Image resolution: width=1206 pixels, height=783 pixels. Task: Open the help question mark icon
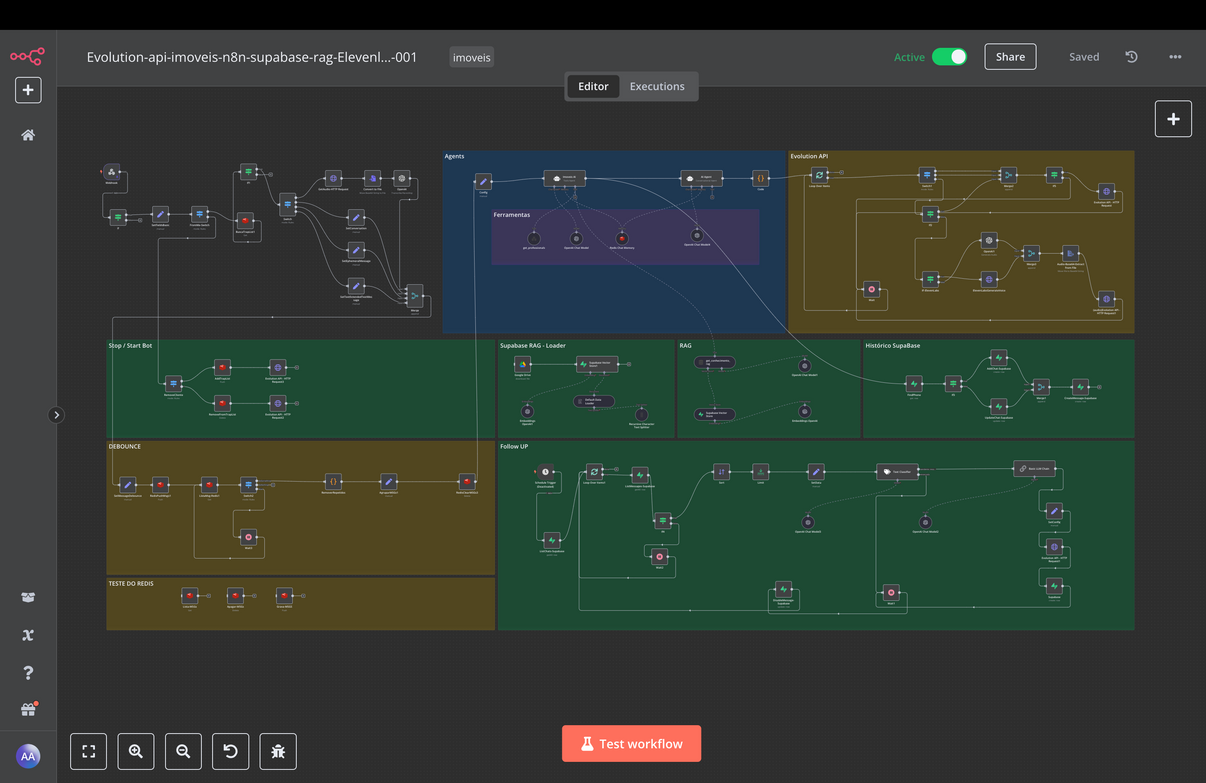(28, 673)
